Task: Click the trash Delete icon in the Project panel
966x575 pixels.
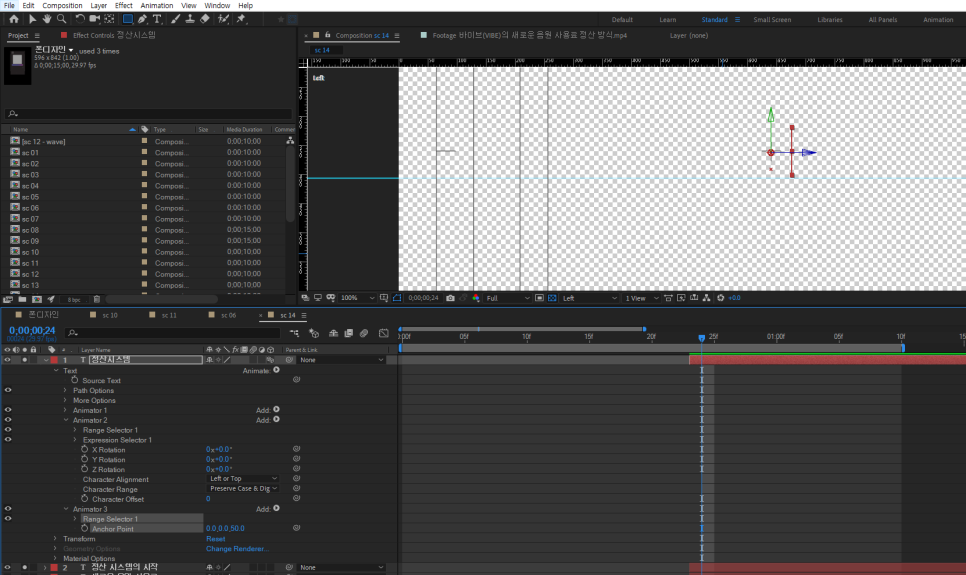Action: pos(97,300)
